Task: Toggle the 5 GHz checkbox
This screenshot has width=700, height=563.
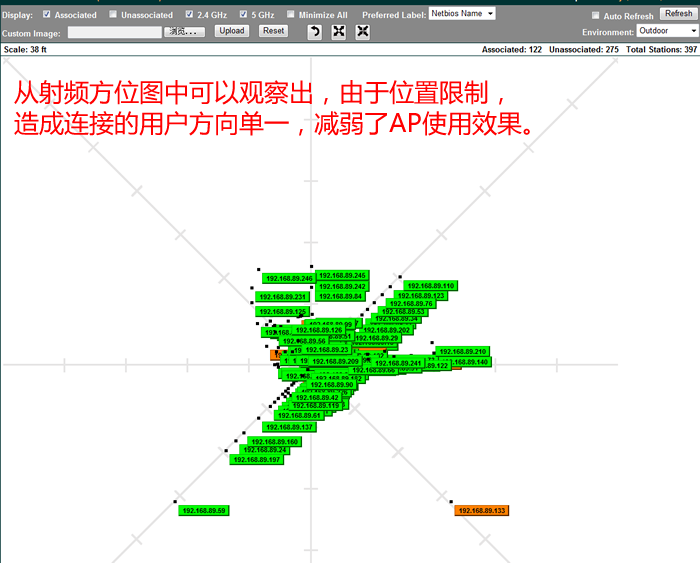Action: click(x=243, y=14)
